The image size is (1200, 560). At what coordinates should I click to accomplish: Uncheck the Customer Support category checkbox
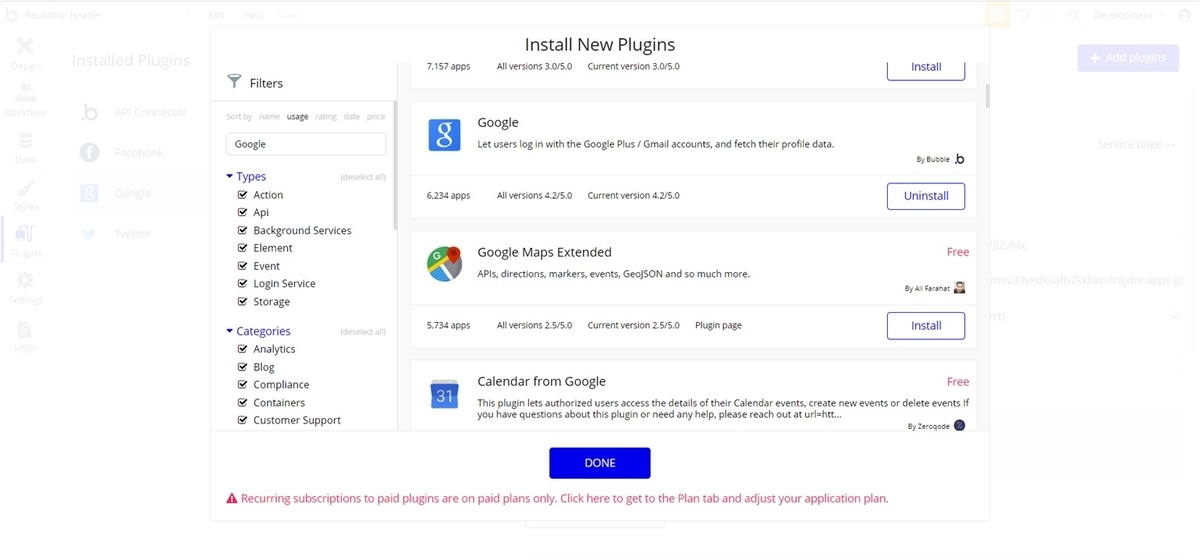click(242, 420)
